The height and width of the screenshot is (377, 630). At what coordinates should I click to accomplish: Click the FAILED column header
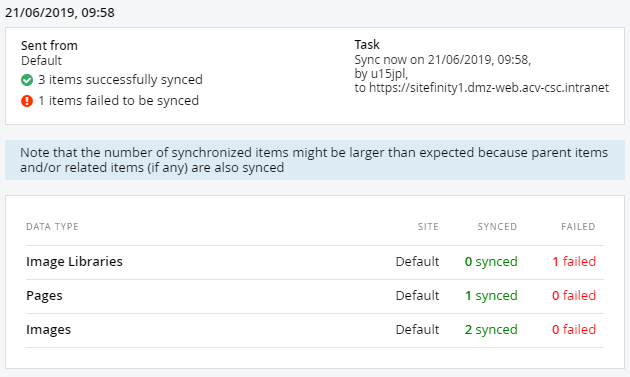point(578,227)
